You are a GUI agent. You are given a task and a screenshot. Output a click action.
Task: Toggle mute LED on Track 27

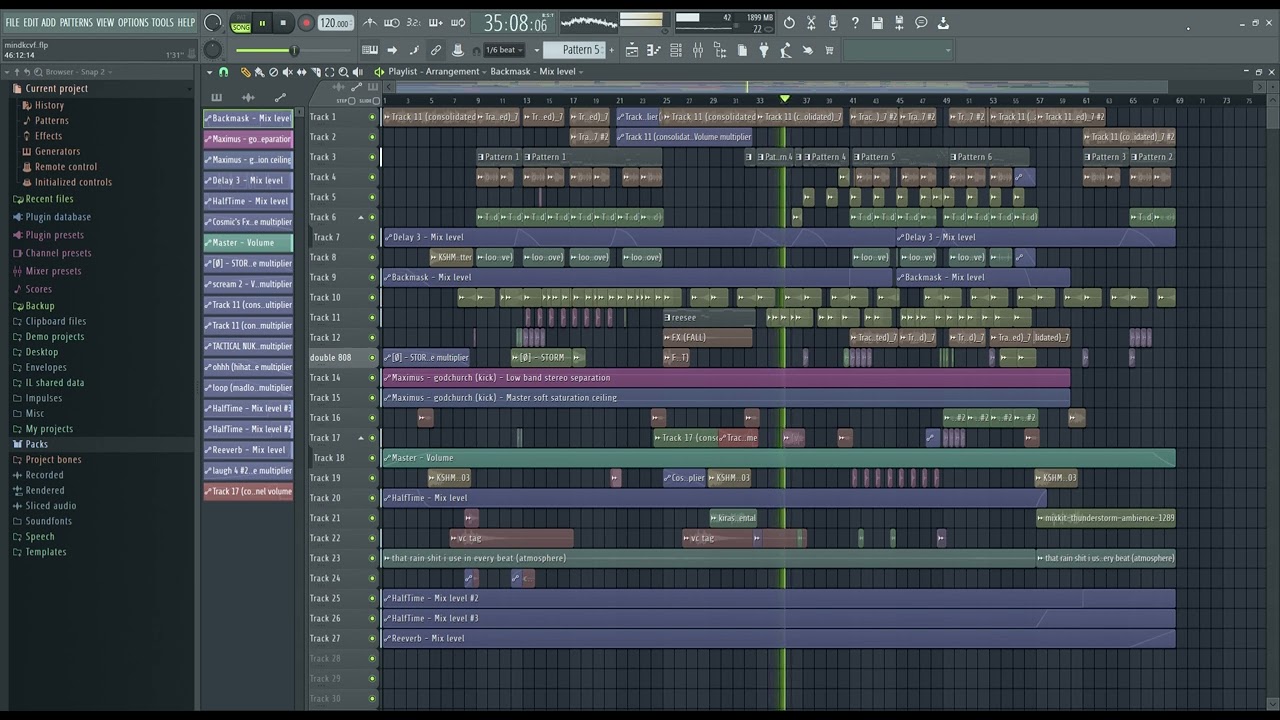tap(372, 638)
